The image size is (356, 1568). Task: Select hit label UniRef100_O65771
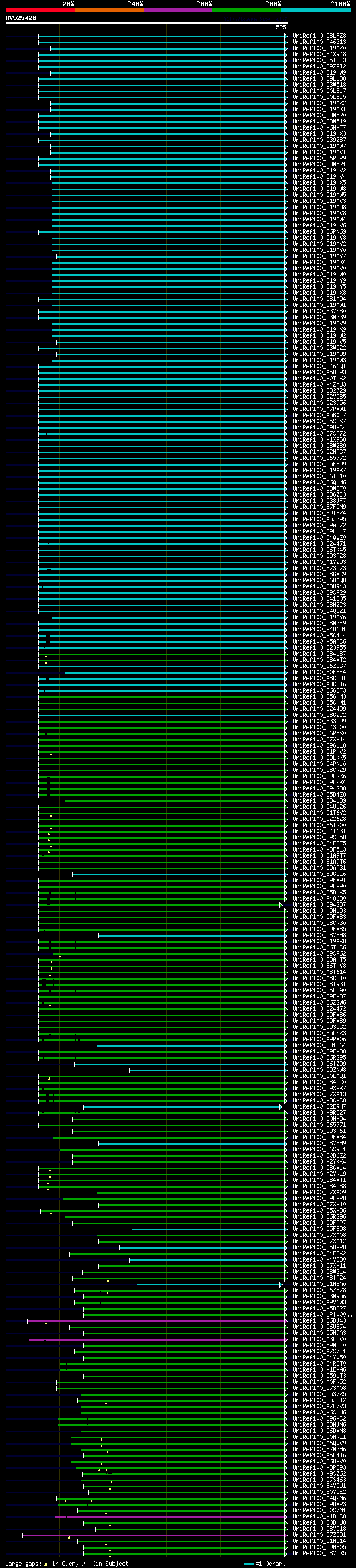[x=319, y=1125]
